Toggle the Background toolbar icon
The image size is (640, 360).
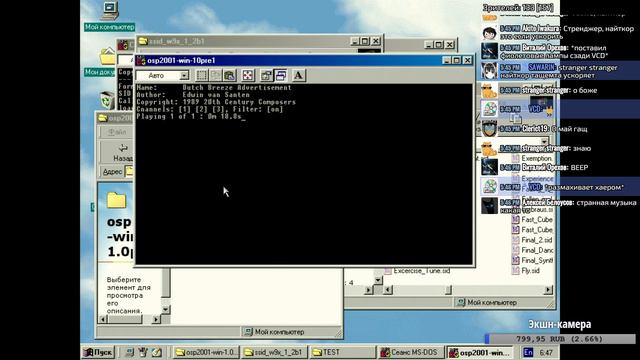click(281, 76)
